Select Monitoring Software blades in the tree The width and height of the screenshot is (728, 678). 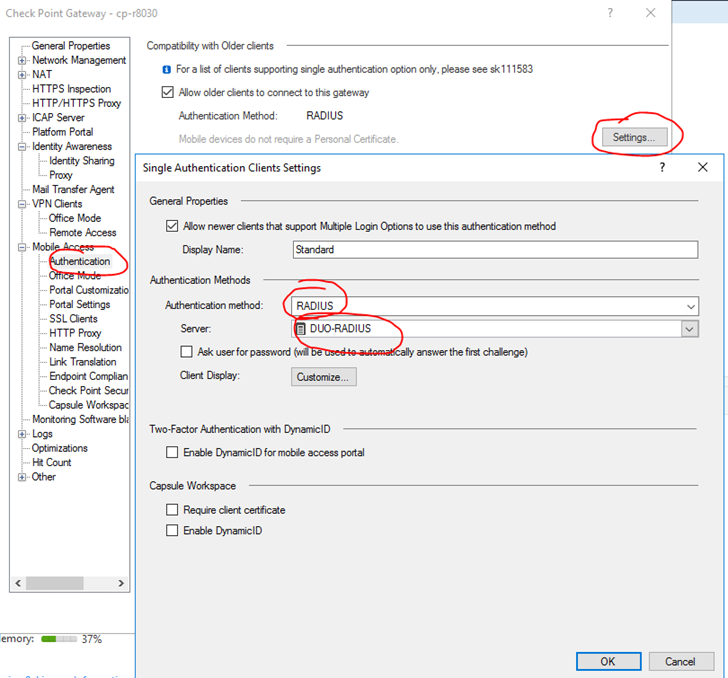pyautogui.click(x=80, y=420)
